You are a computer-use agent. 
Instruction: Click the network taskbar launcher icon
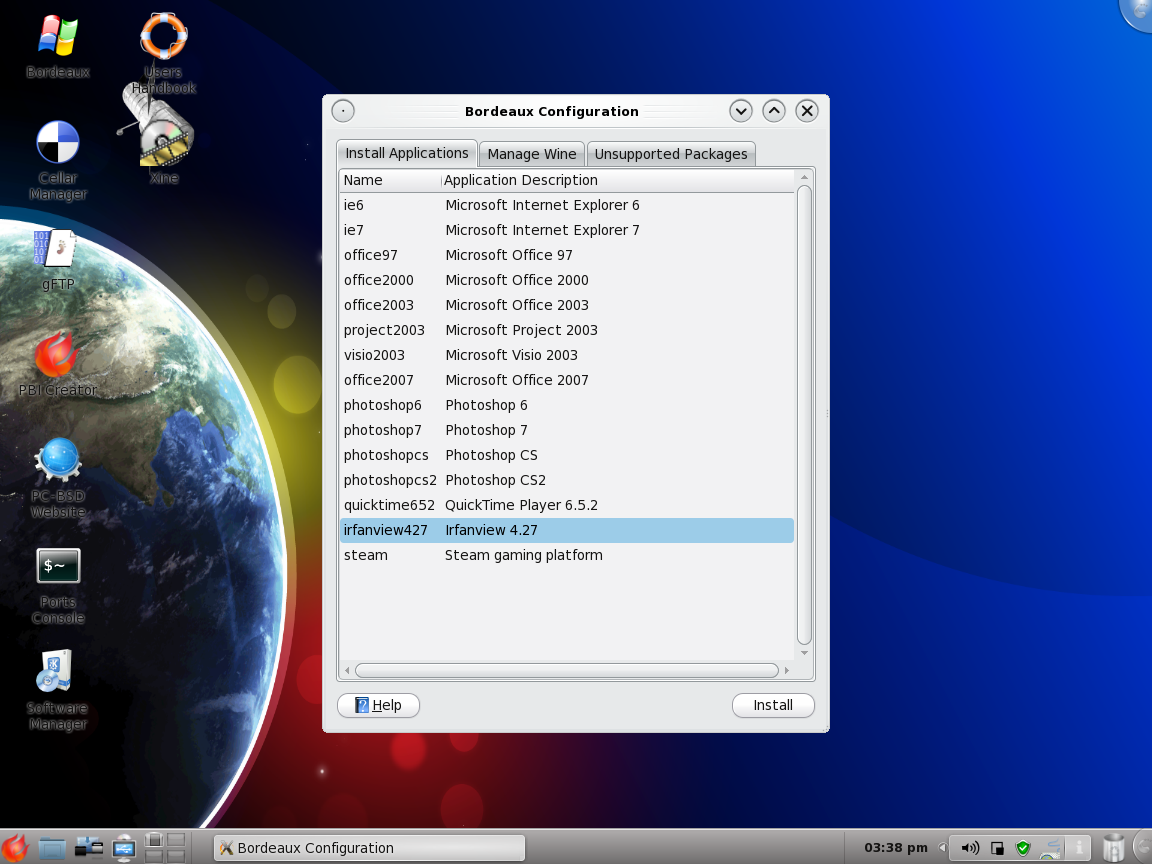[89, 848]
